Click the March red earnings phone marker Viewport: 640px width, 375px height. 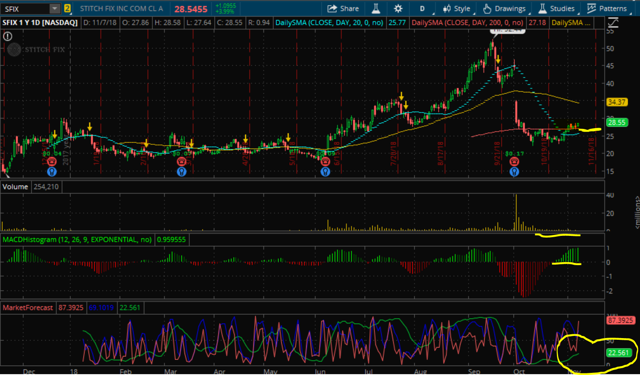(x=181, y=162)
